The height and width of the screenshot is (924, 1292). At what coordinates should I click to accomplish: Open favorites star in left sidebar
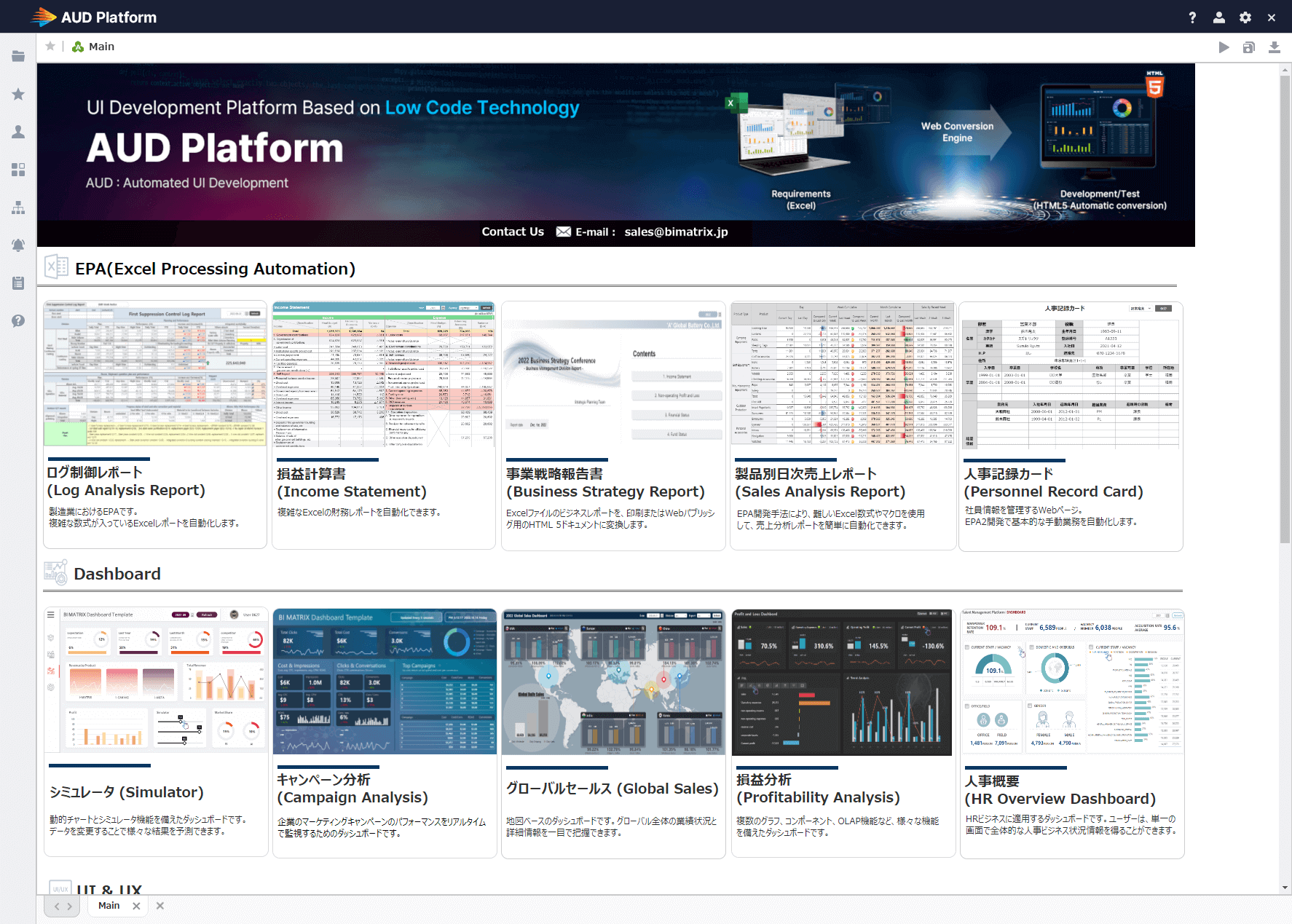18,94
